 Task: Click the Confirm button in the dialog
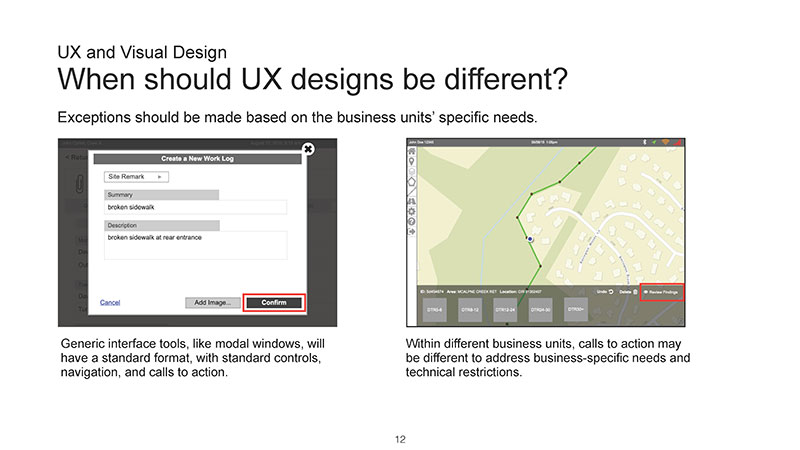274,302
